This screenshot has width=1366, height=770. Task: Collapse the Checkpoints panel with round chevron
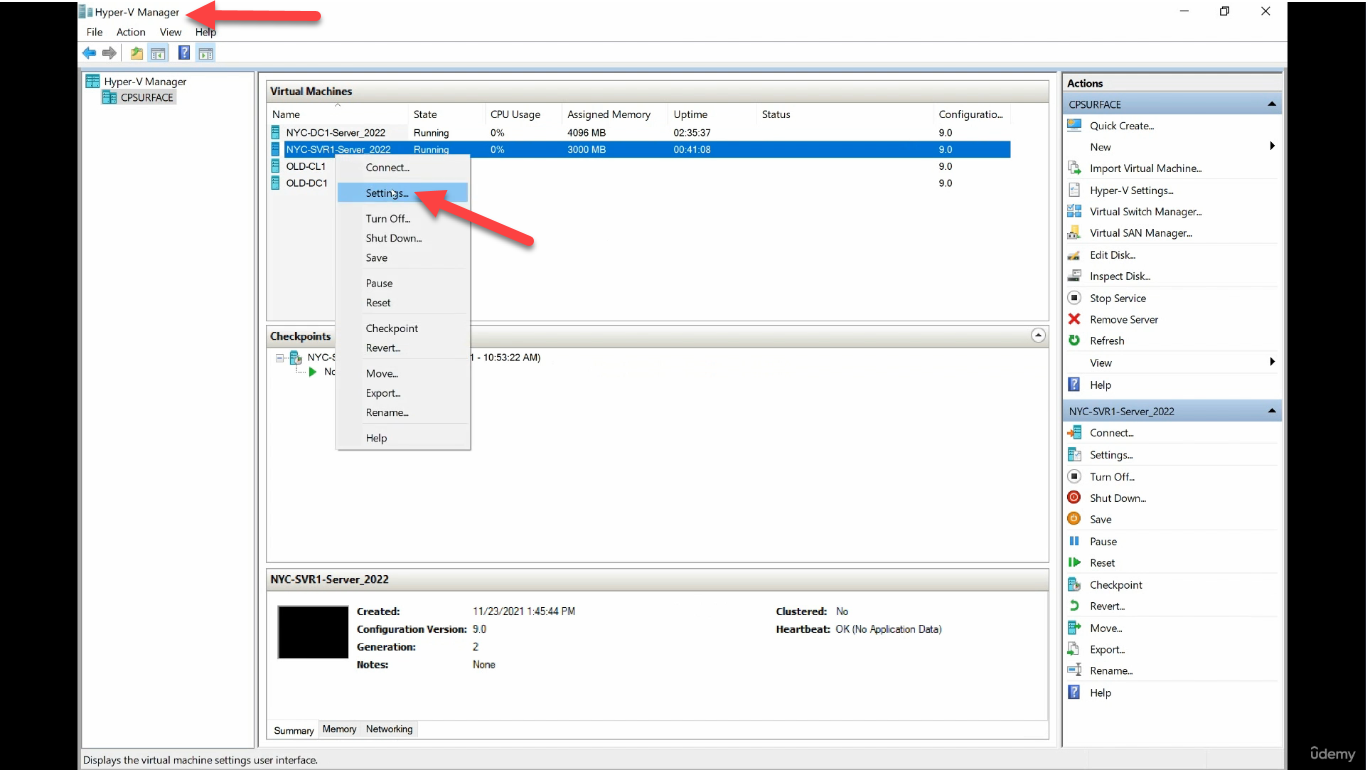coord(1038,336)
